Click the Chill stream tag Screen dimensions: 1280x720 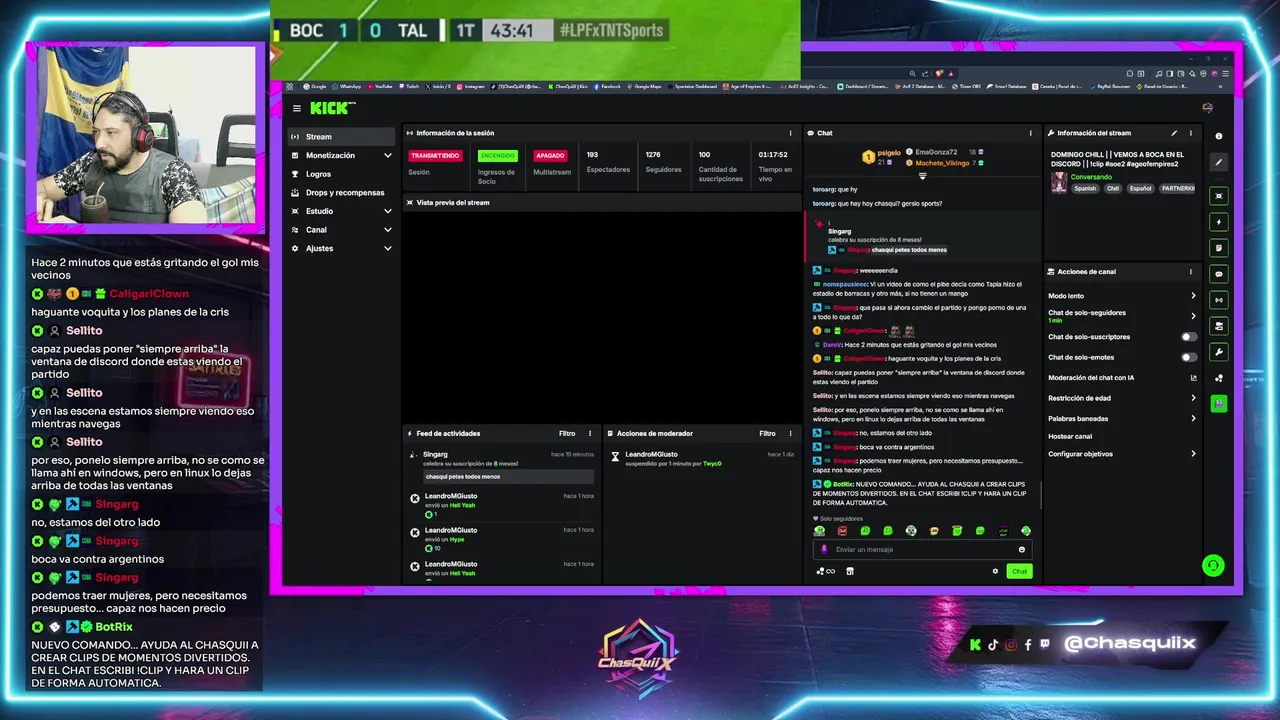tap(1113, 188)
